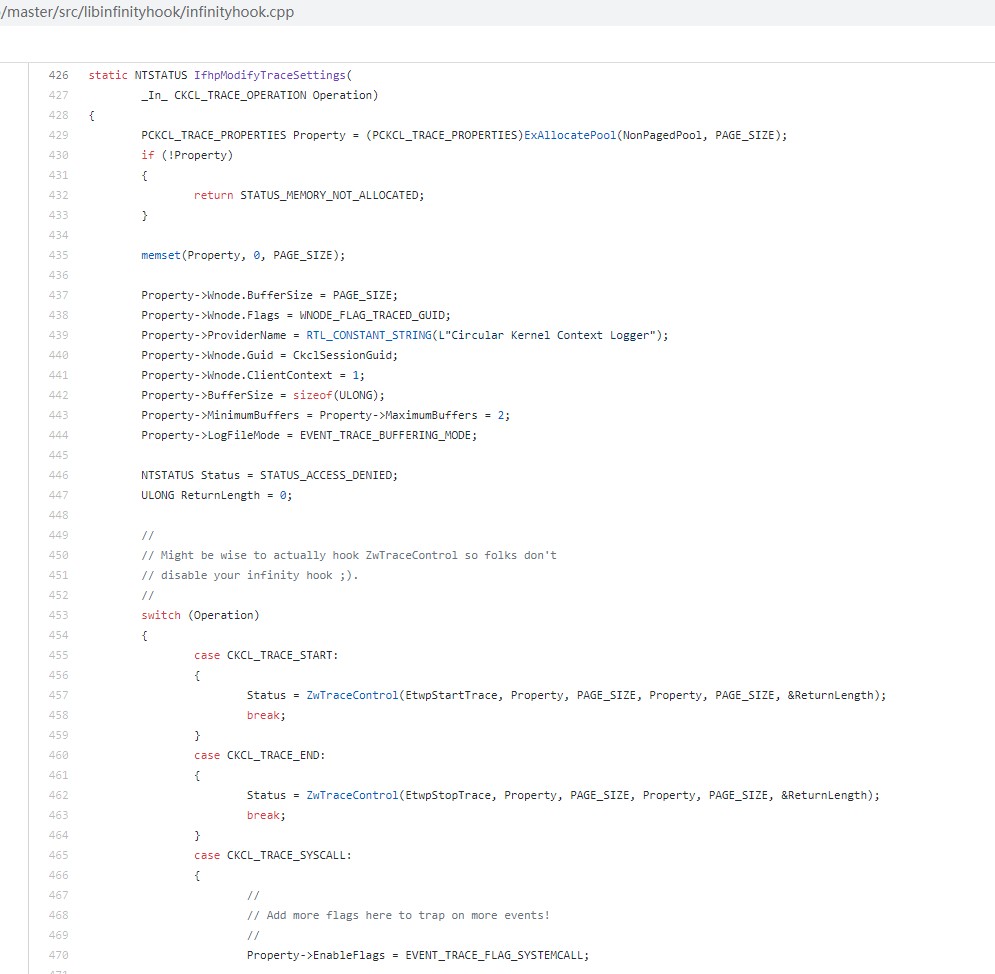Click the memset call

pos(161,255)
